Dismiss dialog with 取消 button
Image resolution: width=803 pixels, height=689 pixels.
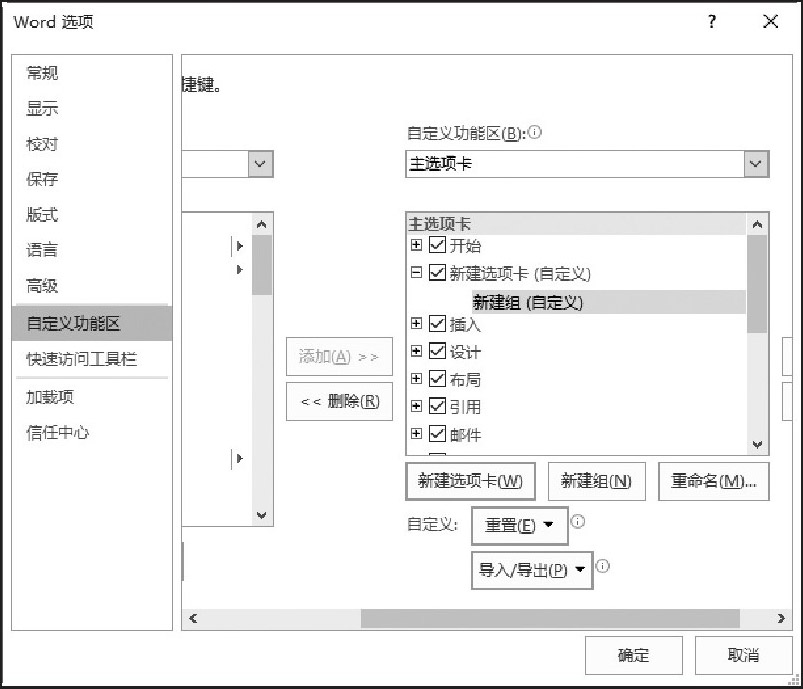click(743, 655)
